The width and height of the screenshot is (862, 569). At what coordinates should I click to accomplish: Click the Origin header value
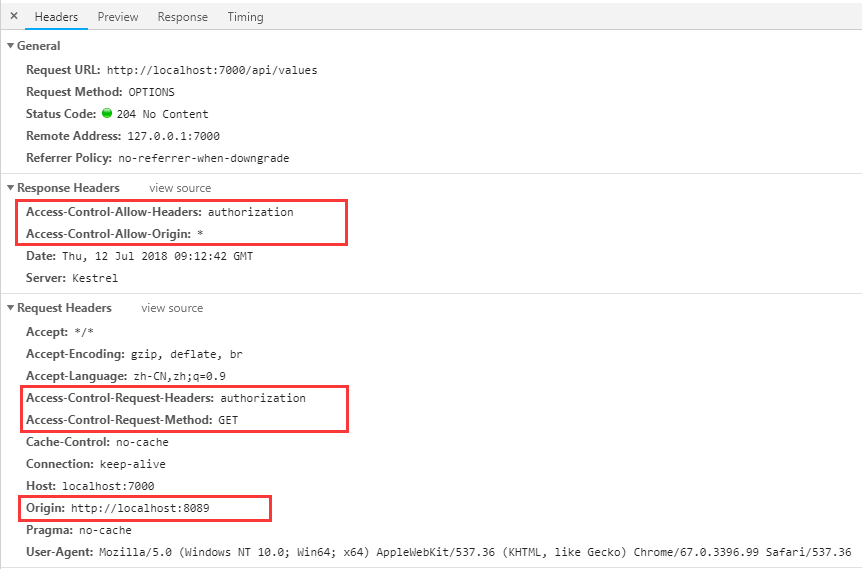click(x=139, y=508)
